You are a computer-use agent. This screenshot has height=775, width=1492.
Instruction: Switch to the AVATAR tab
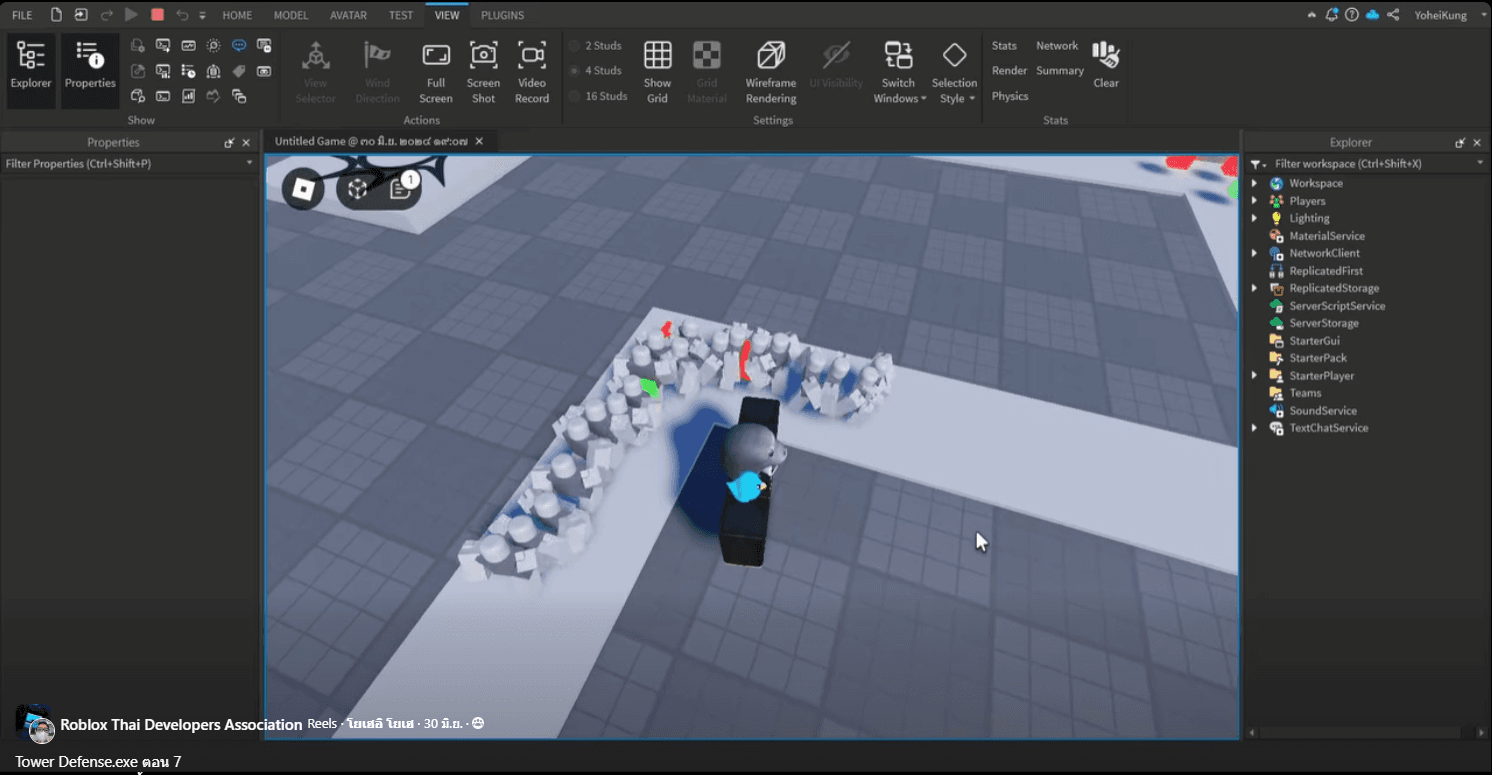(348, 15)
